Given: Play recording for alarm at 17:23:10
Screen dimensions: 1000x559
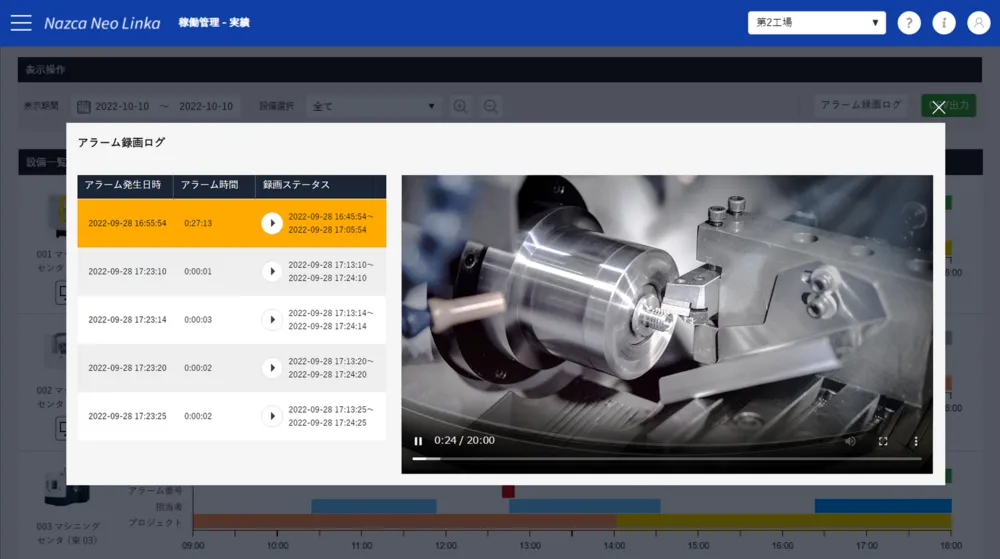Looking at the screenshot, I should 272,271.
